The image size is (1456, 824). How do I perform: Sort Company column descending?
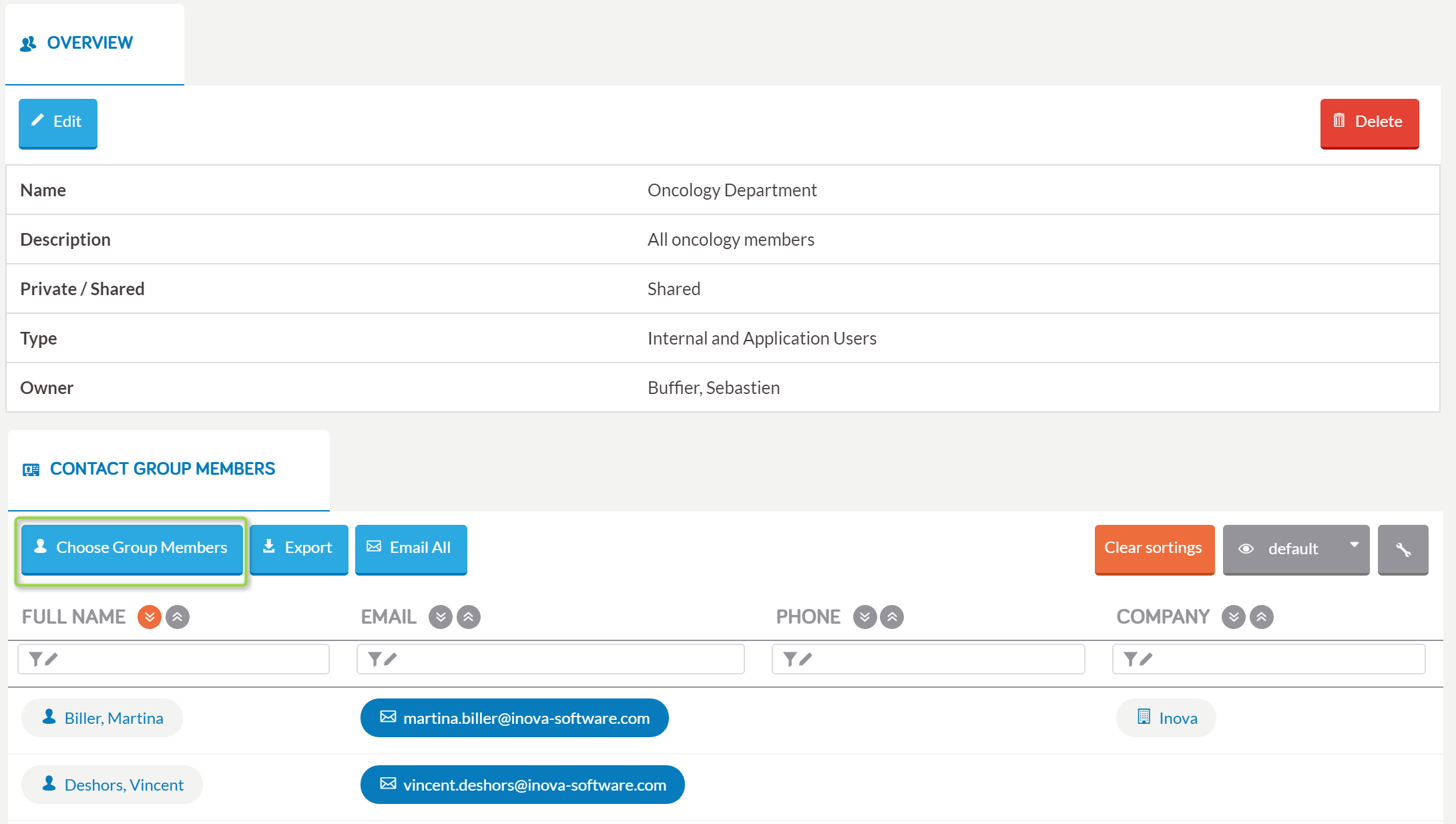coord(1234,617)
